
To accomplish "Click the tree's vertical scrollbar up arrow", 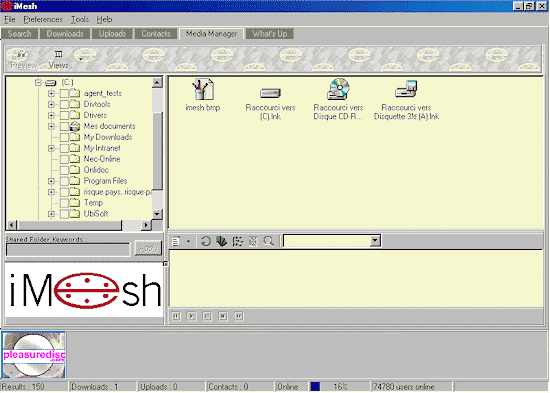I will pyautogui.click(x=157, y=83).
